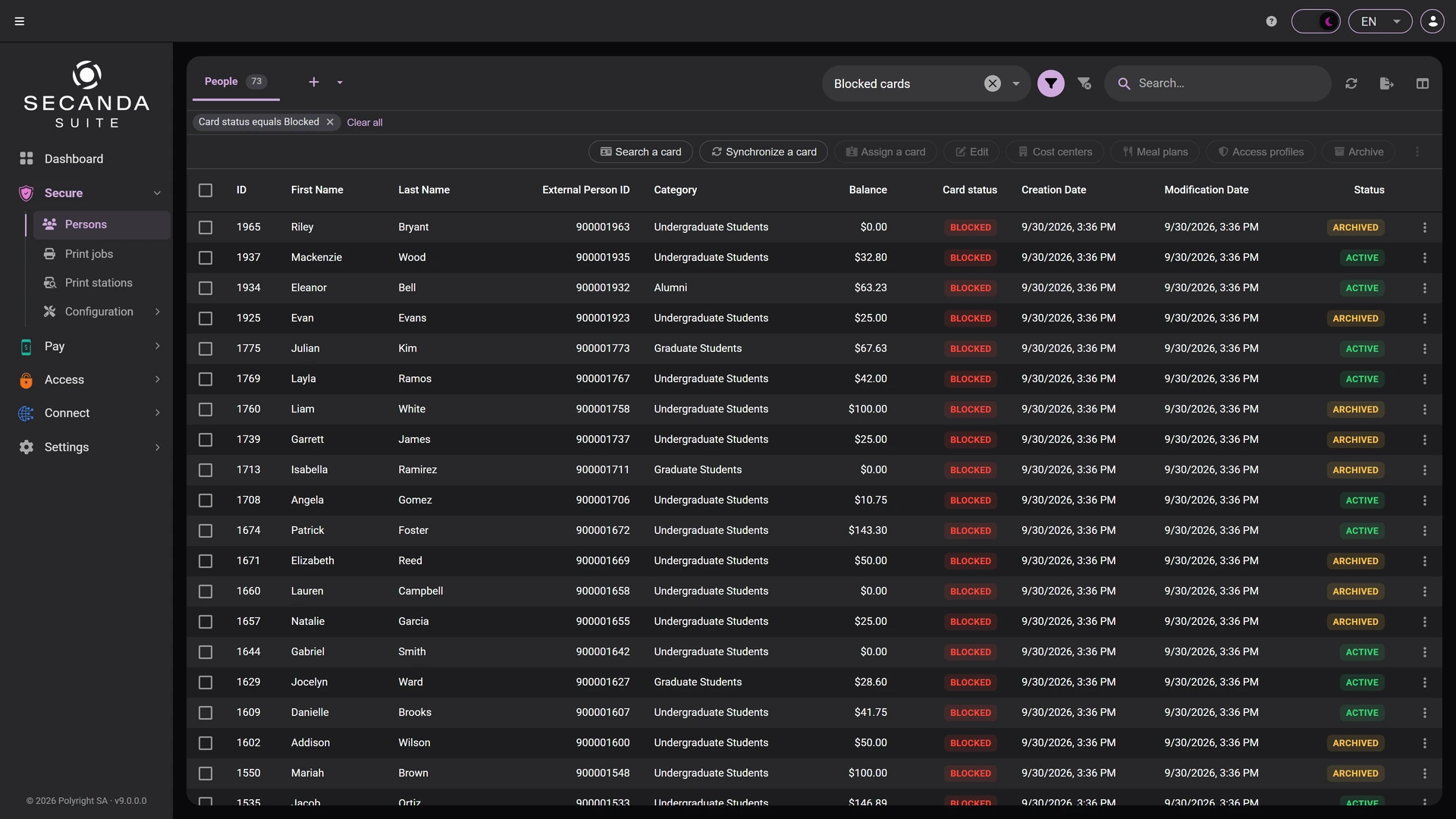Open the dropdown arrow beside the plus
This screenshot has height=819, width=1456.
[340, 82]
